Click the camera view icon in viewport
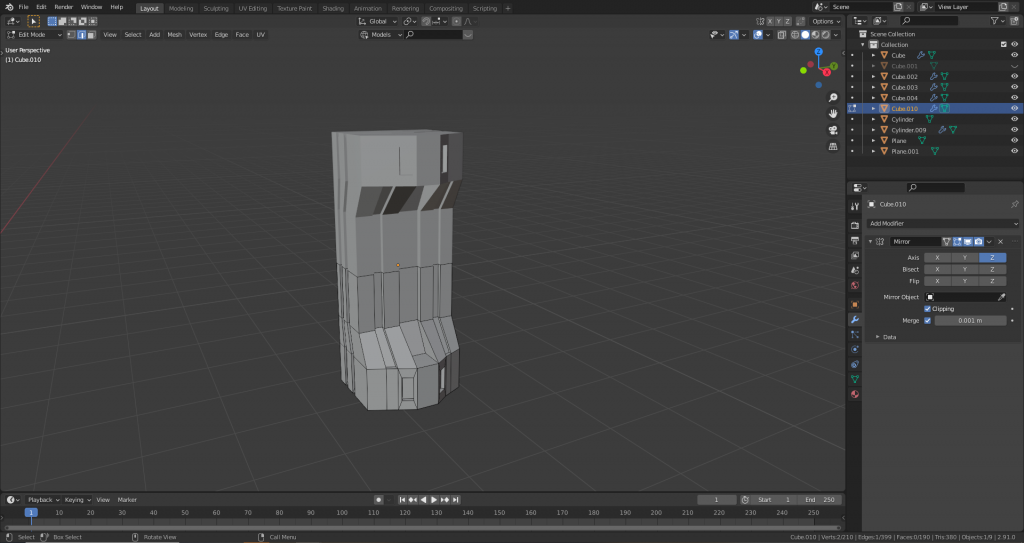Viewport: 1024px width, 543px height. tap(833, 130)
